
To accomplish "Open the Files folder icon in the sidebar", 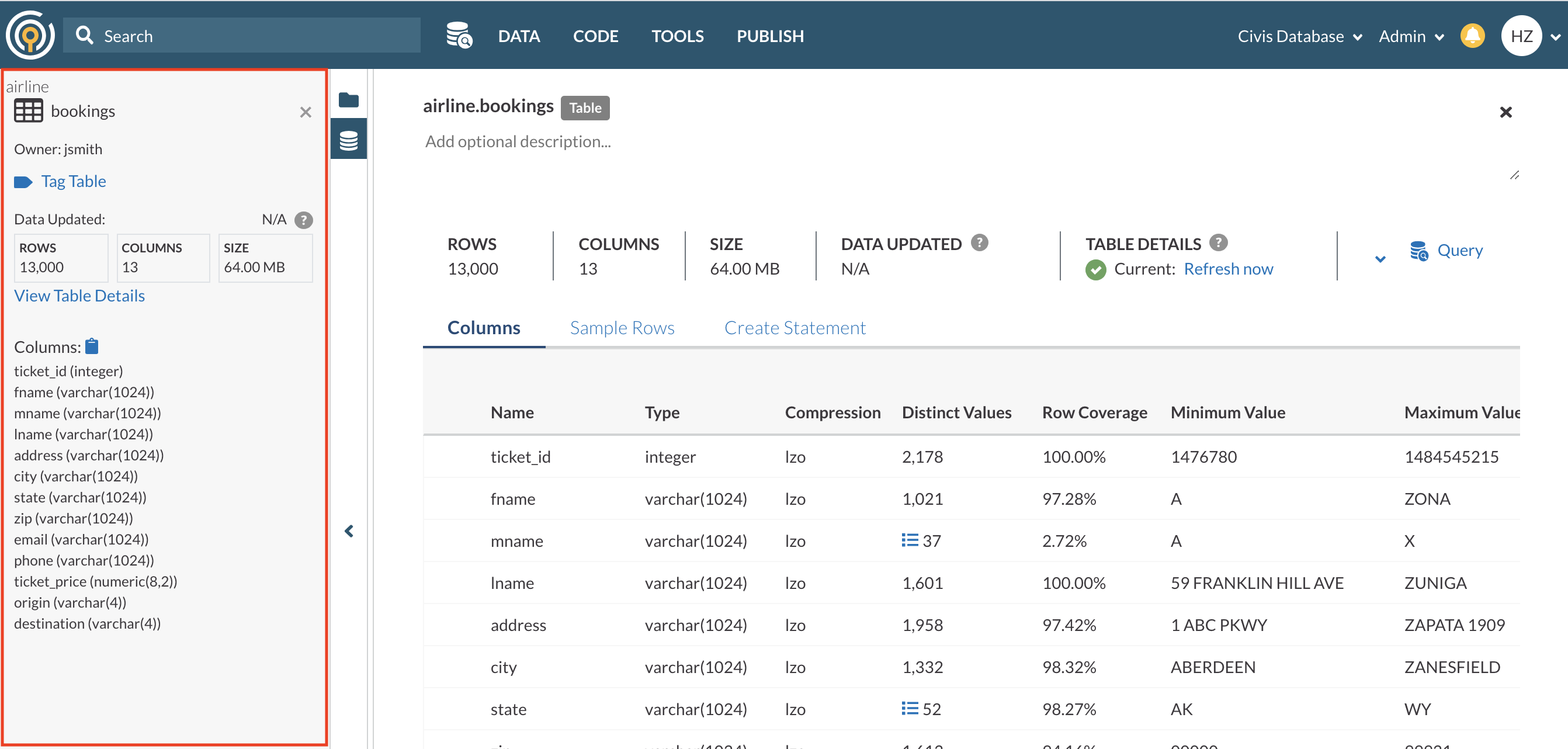I will [x=349, y=99].
